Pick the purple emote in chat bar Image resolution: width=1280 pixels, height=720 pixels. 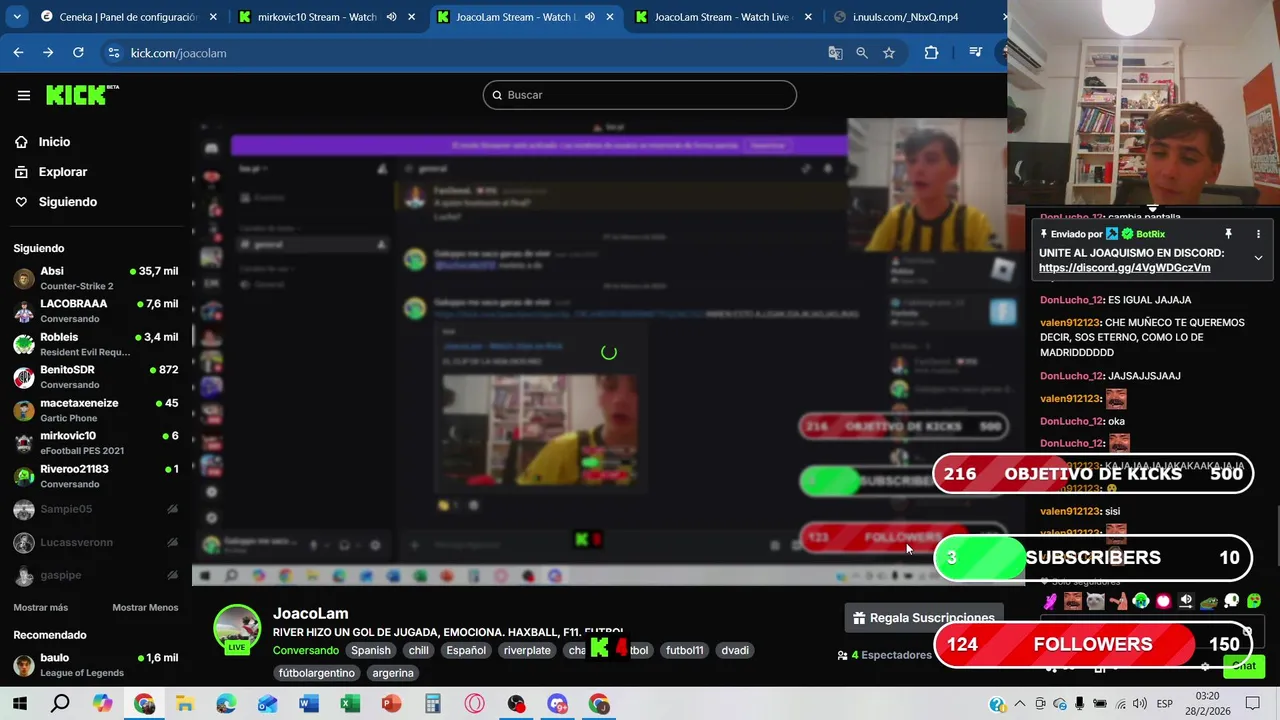1050,601
